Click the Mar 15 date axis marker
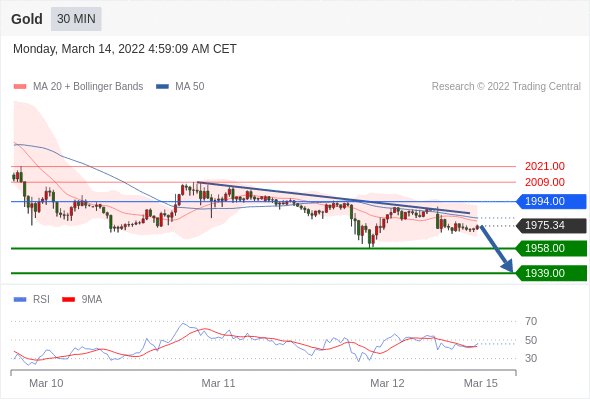Image resolution: width=590 pixels, height=400 pixels. (x=481, y=383)
